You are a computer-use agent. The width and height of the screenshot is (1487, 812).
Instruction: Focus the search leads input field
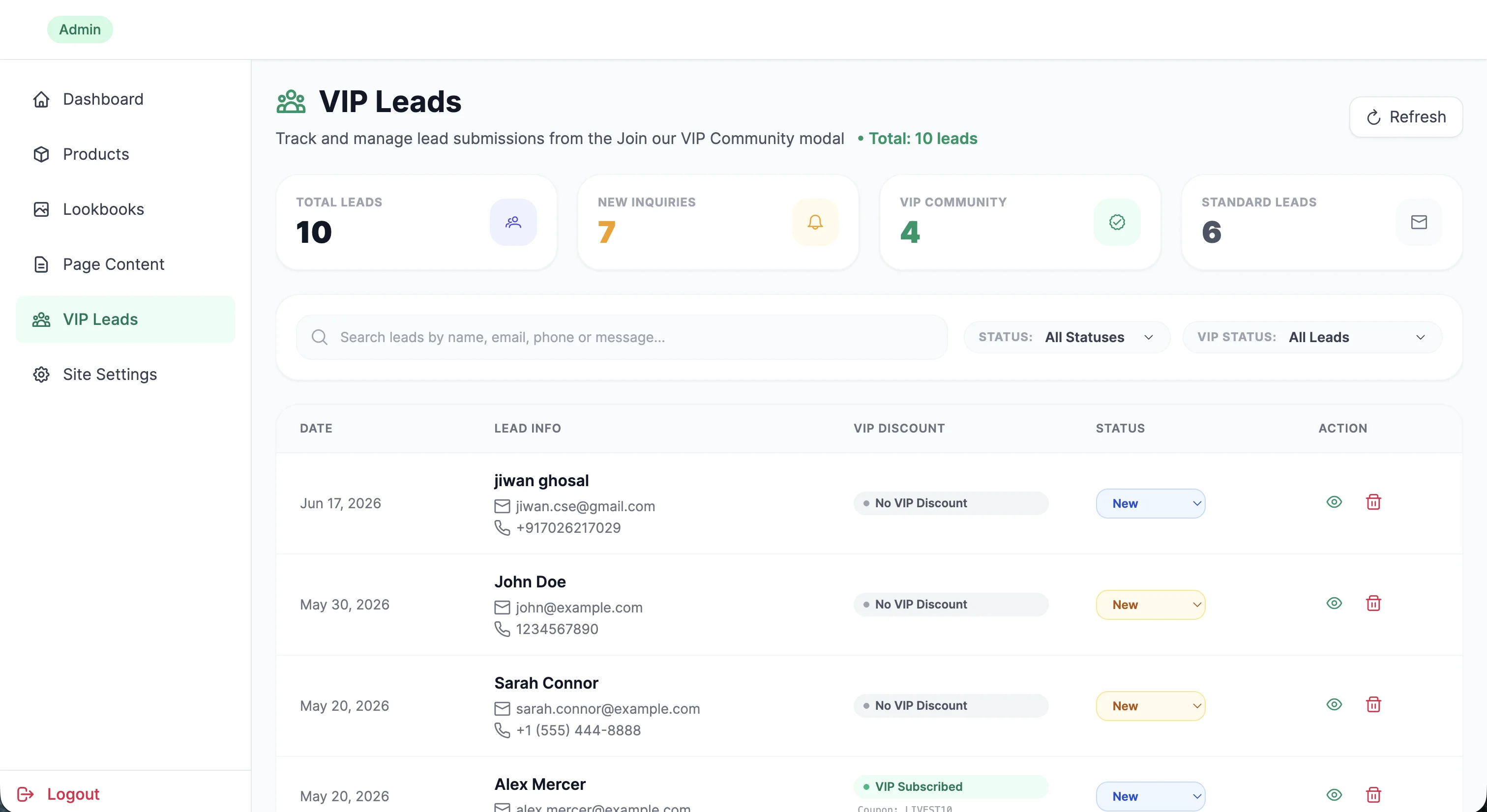pos(622,337)
